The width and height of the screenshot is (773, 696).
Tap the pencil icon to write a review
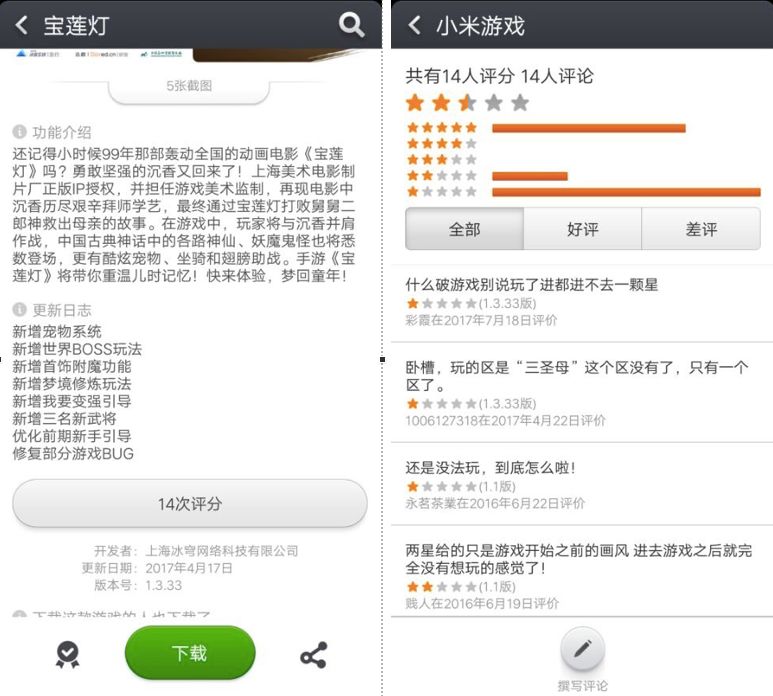(x=583, y=649)
